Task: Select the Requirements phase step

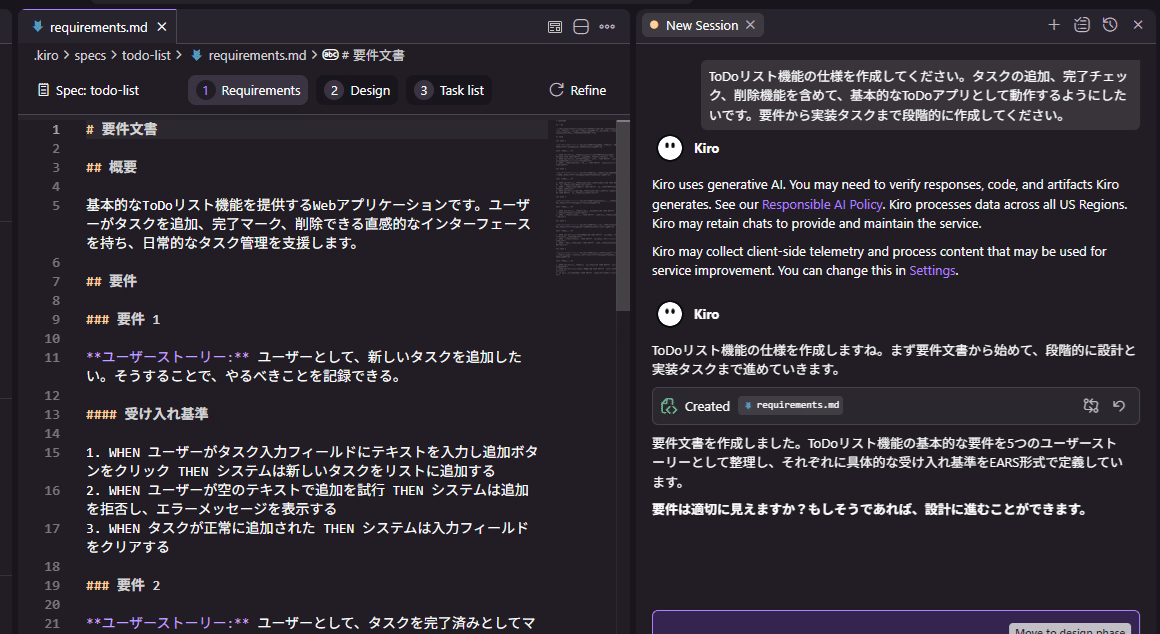Action: (248, 90)
